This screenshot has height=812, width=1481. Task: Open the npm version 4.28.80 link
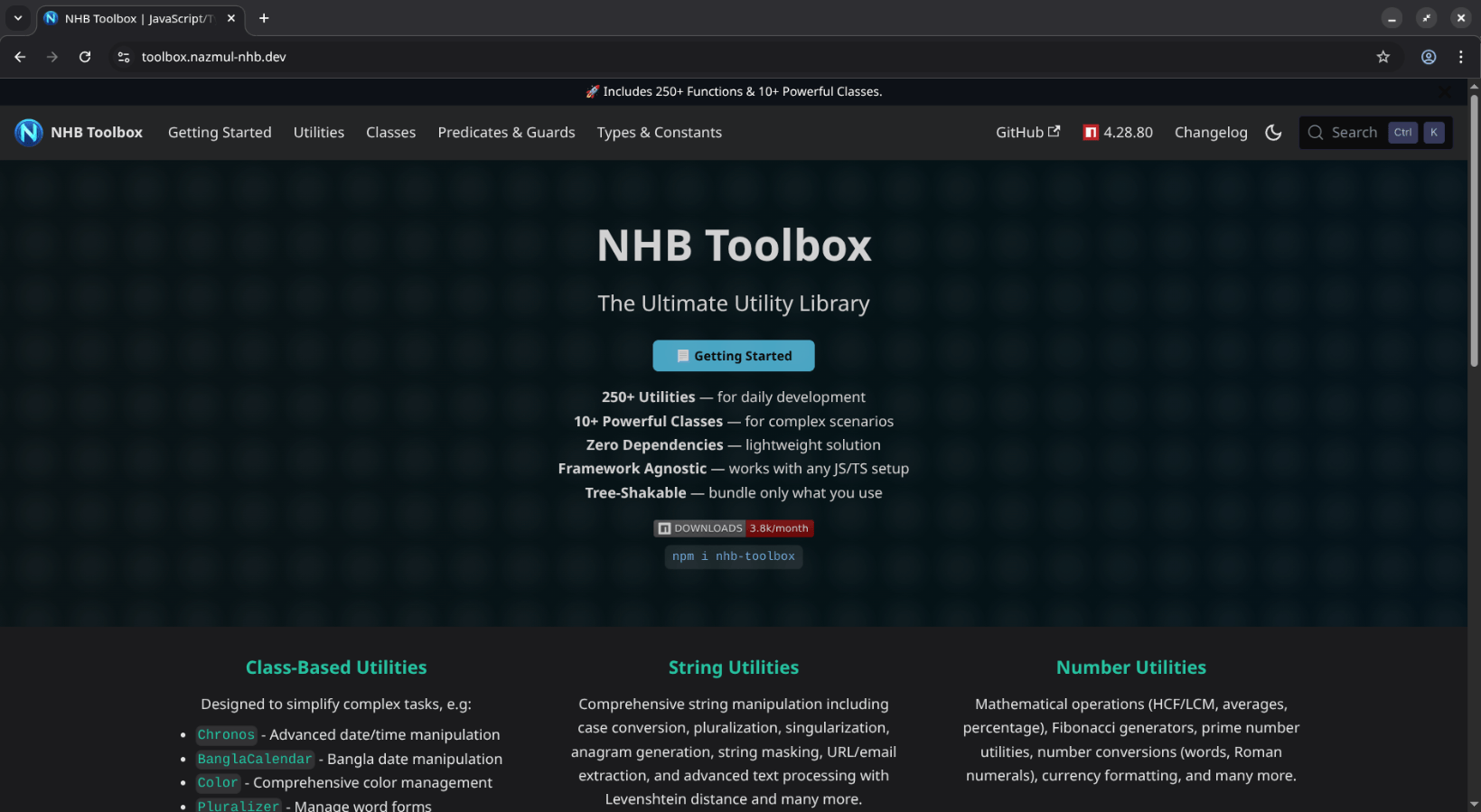pyautogui.click(x=1118, y=132)
